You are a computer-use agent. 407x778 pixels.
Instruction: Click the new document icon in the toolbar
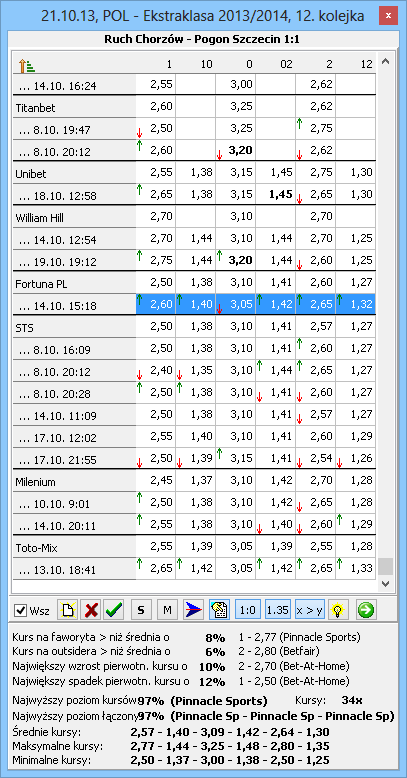click(68, 609)
